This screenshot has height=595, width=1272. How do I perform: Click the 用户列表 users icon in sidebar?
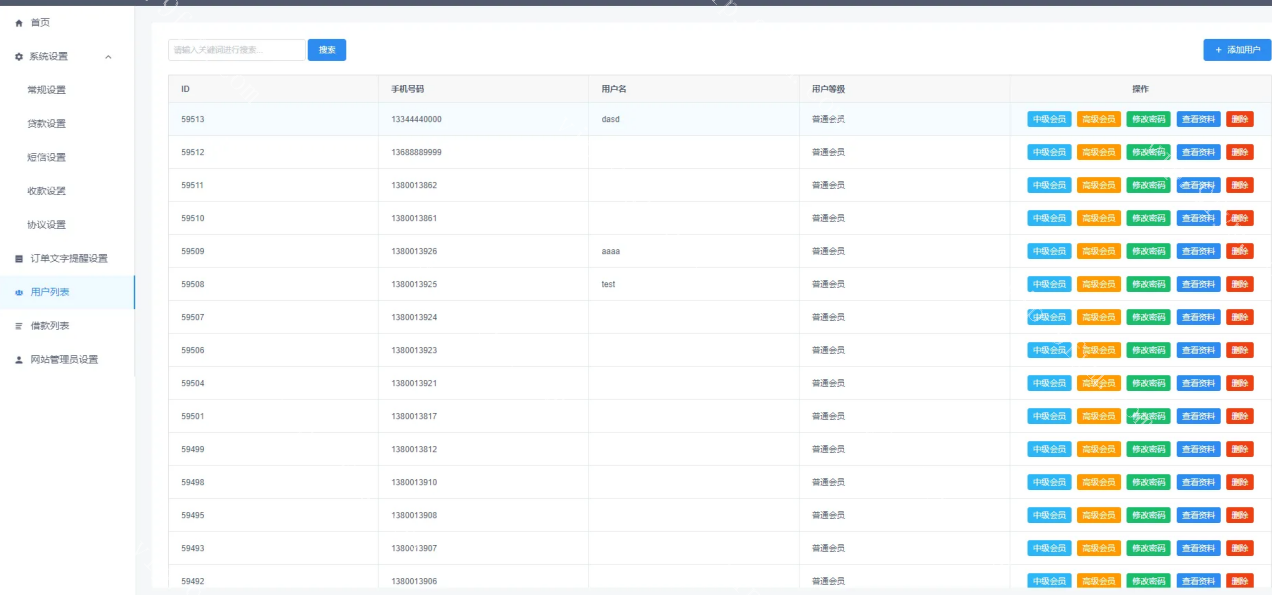pos(18,293)
